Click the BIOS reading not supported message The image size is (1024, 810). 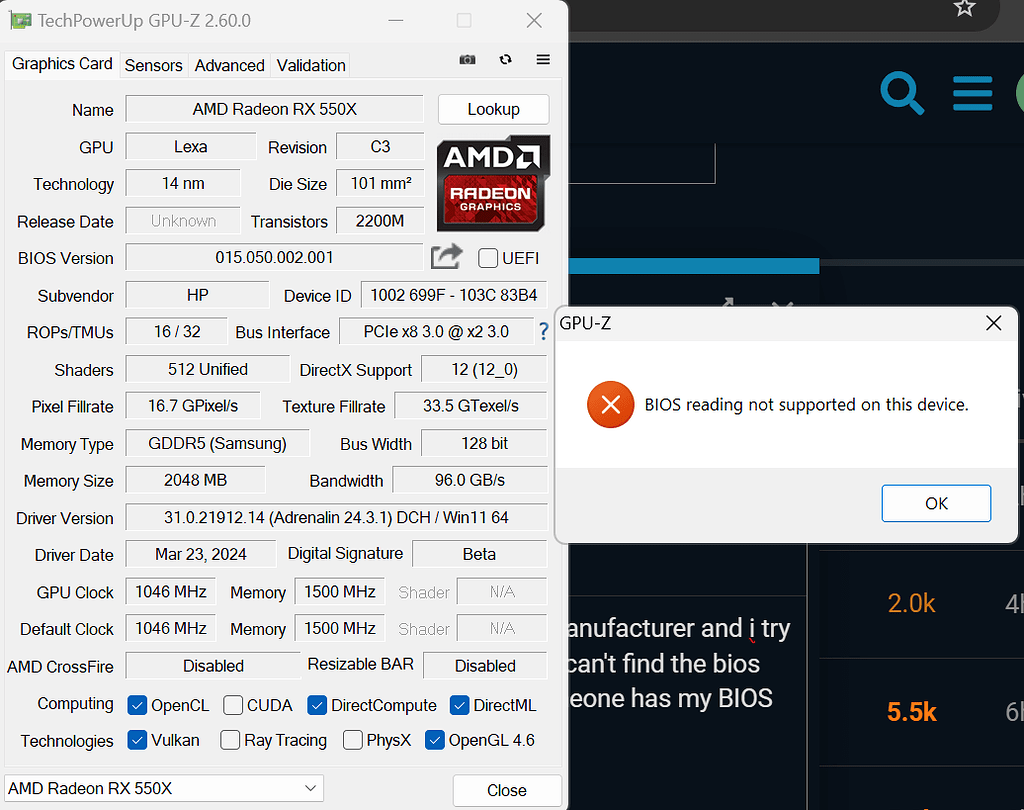pyautogui.click(x=807, y=404)
